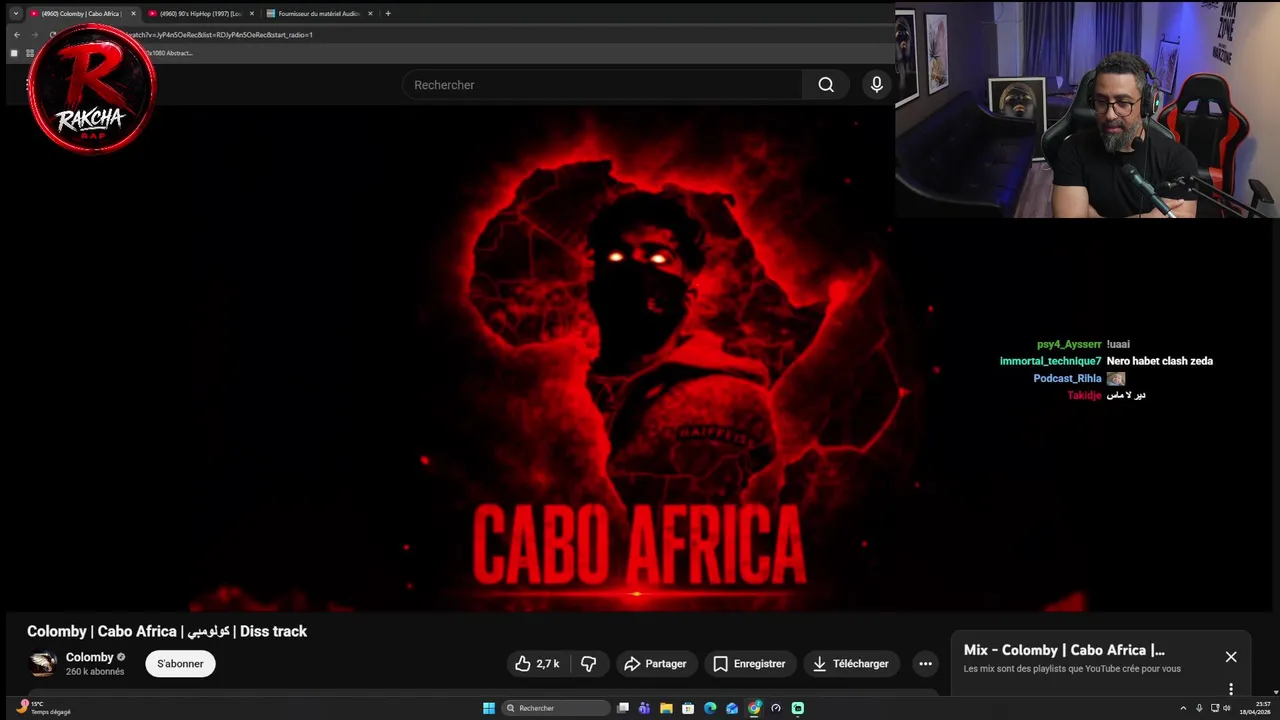
Task: Switch to Chrome taskbar icon
Action: coord(754,708)
